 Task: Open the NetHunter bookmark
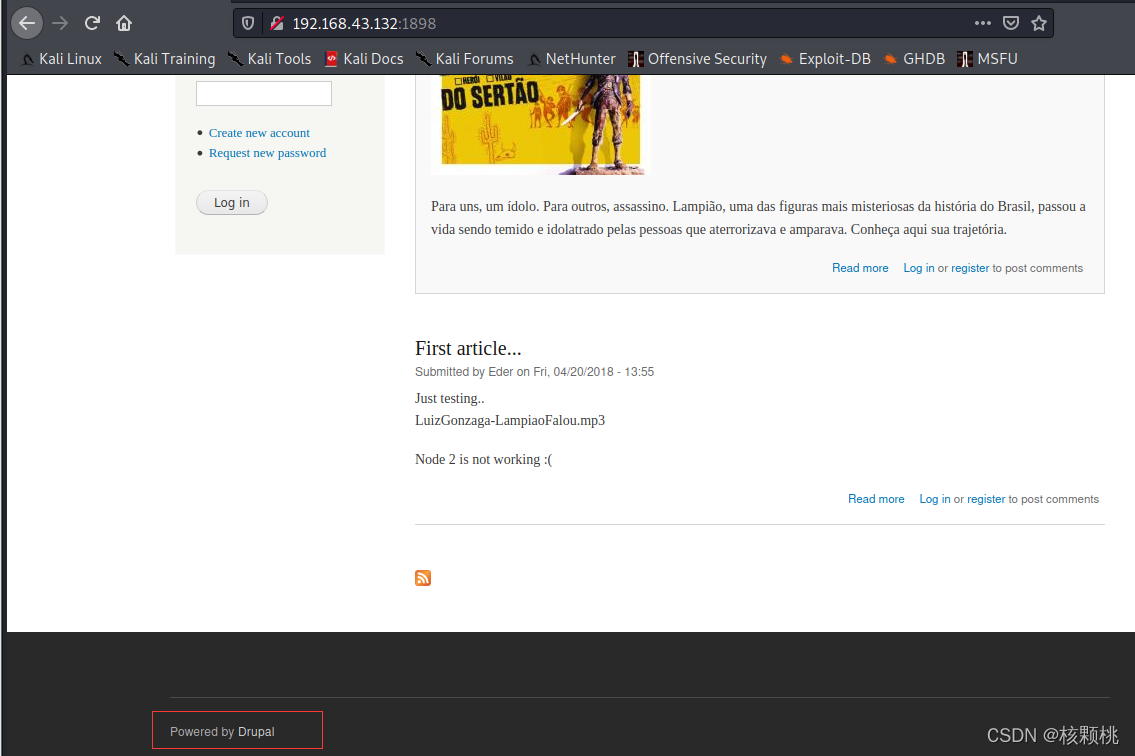coord(572,59)
